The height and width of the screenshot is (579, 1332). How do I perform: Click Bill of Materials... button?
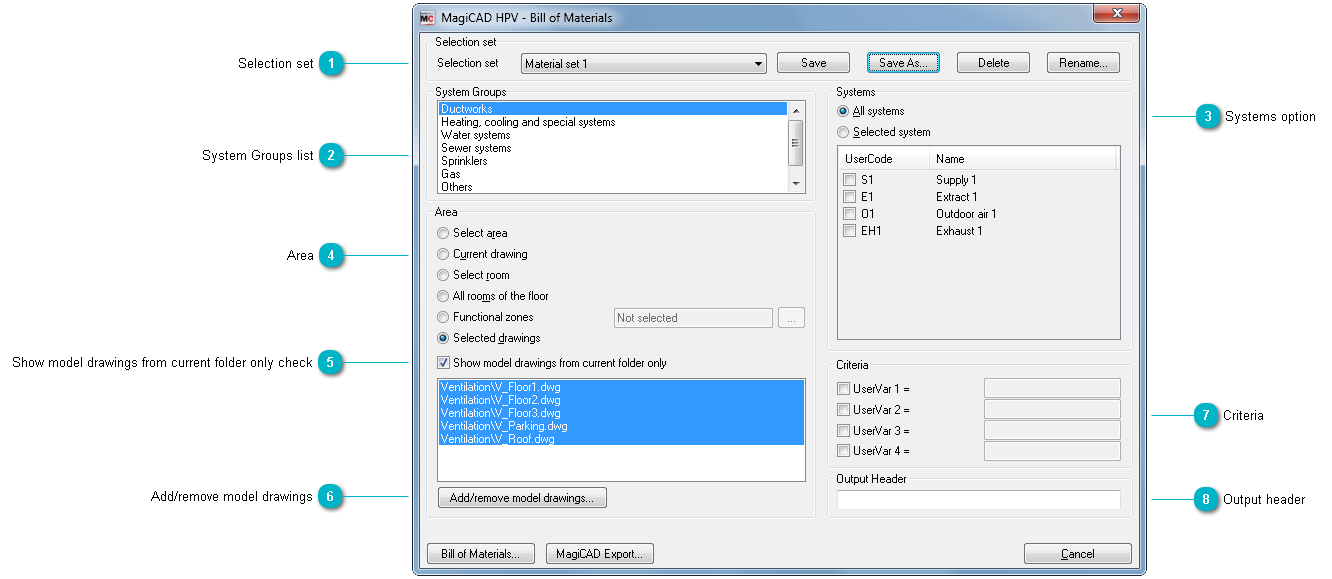[481, 554]
